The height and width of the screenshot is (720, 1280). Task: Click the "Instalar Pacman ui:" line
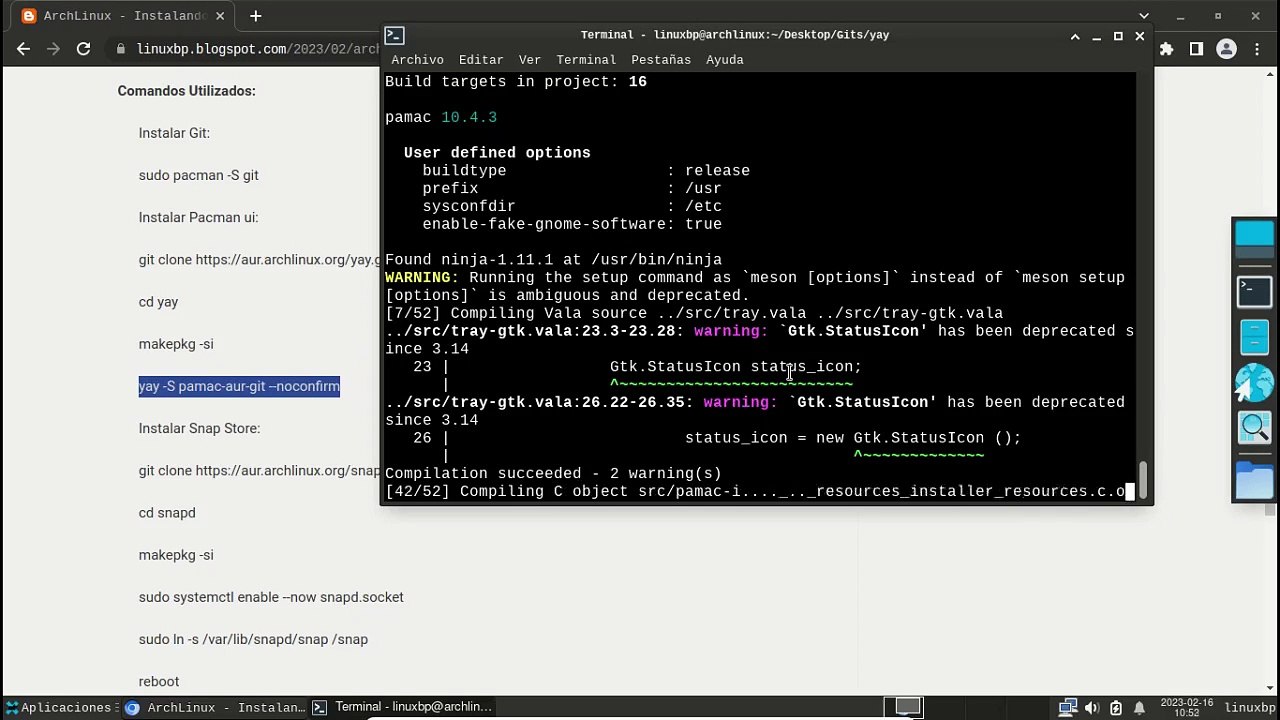tap(198, 217)
